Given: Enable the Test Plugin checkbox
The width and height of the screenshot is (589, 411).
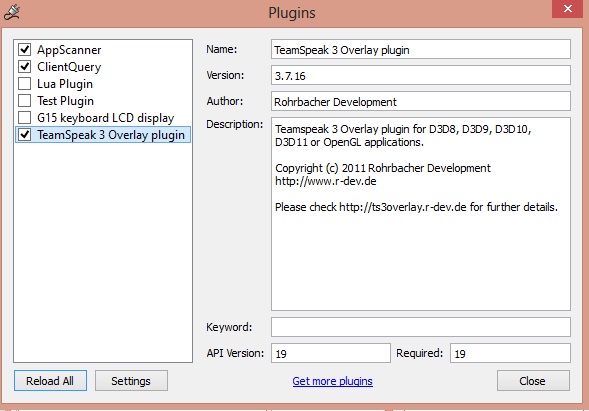Looking at the screenshot, I should [24, 101].
